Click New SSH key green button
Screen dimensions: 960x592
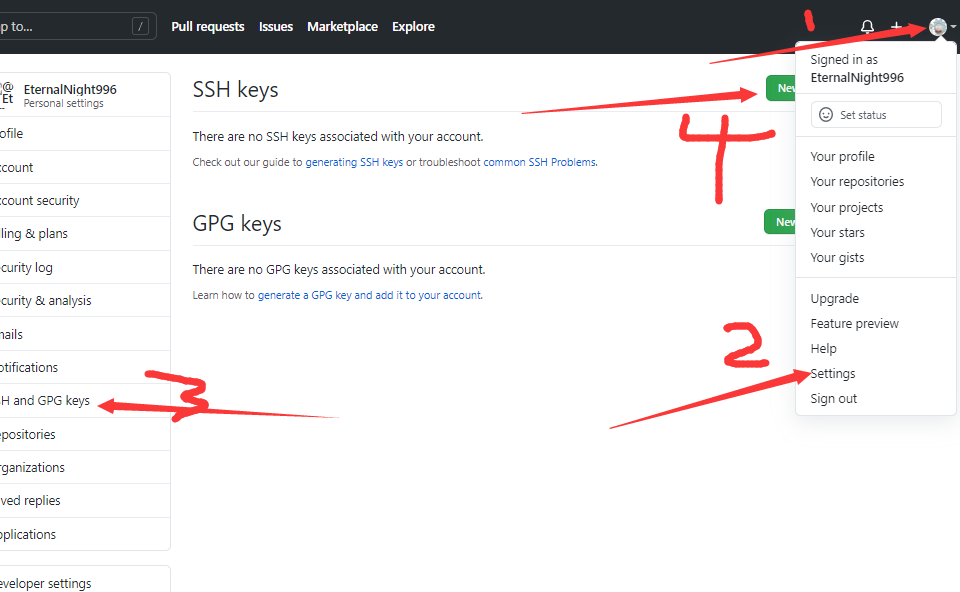click(781, 88)
